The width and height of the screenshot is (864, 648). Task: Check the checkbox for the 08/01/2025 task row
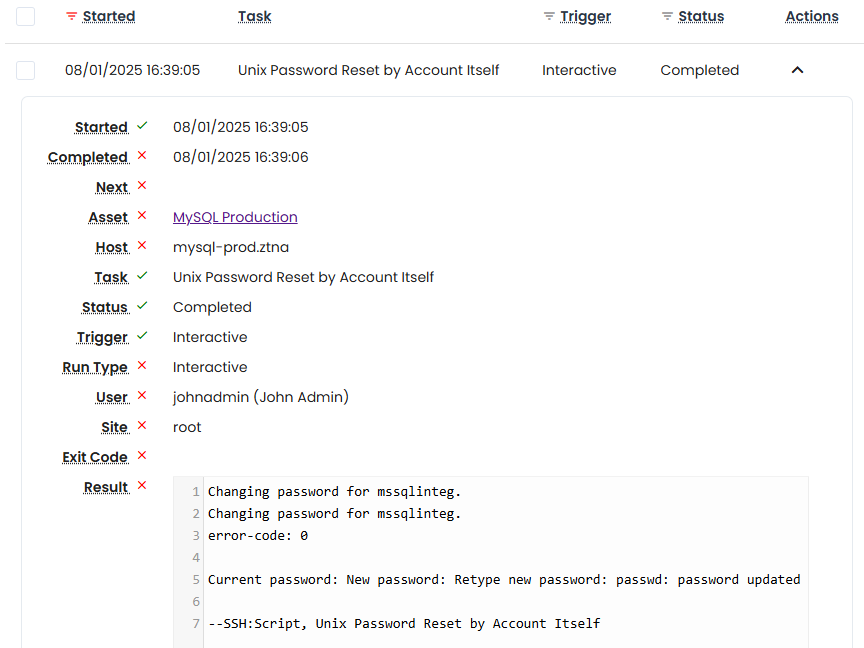[26, 70]
